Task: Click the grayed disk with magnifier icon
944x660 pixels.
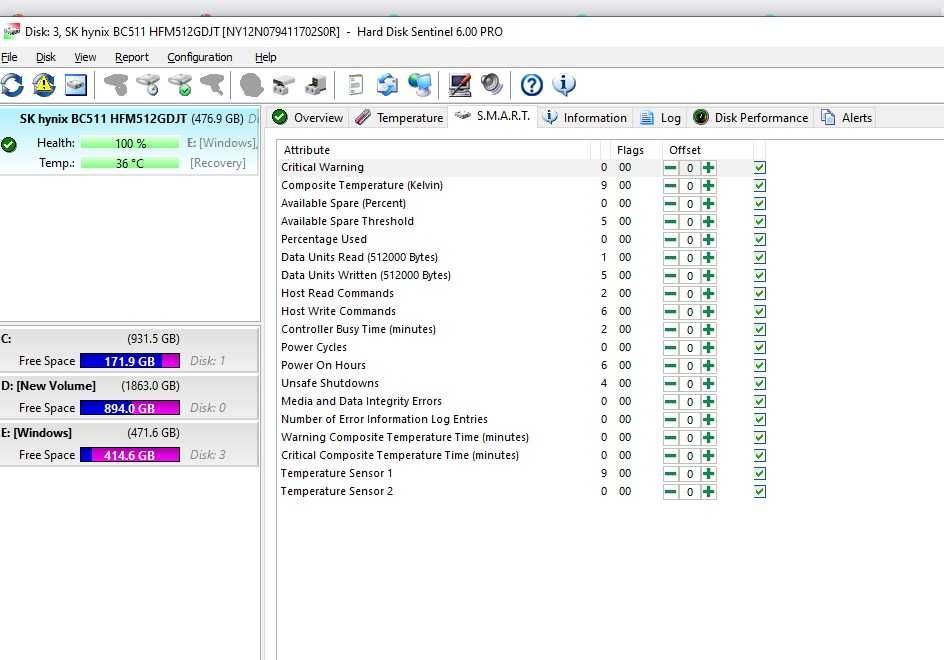Action: (212, 85)
